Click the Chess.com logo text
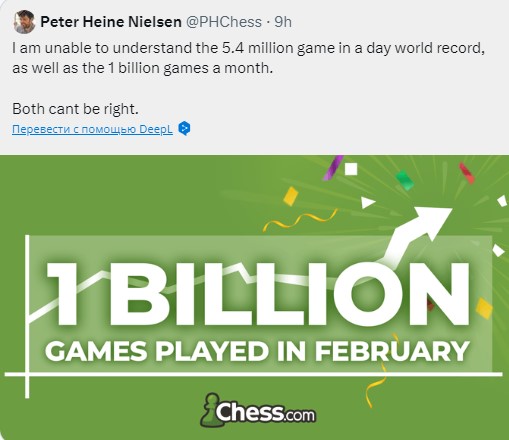Screen dimensions: 509x440 (265, 412)
